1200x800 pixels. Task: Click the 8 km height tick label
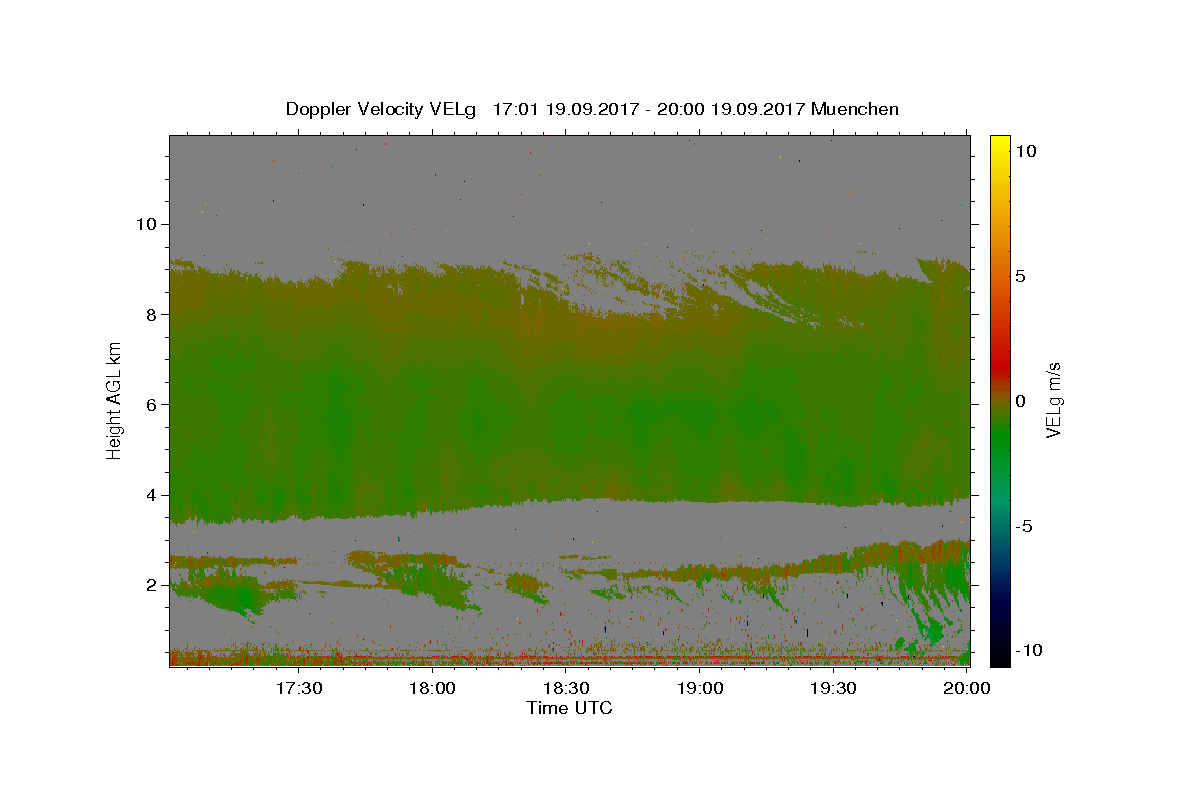pos(149,314)
